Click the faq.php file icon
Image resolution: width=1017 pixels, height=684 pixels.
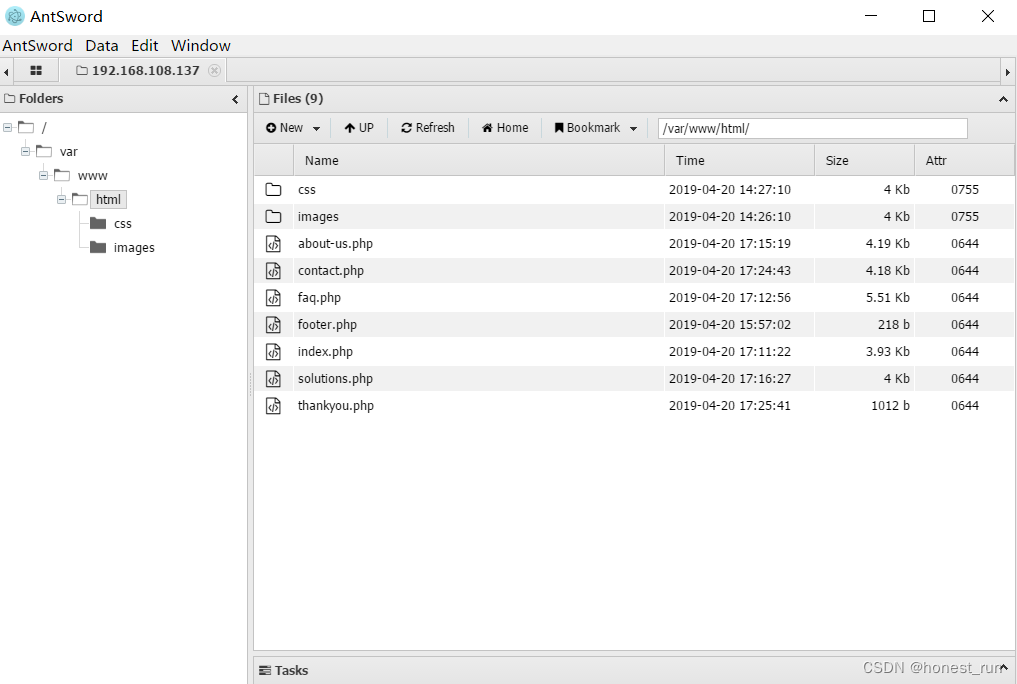tap(274, 298)
